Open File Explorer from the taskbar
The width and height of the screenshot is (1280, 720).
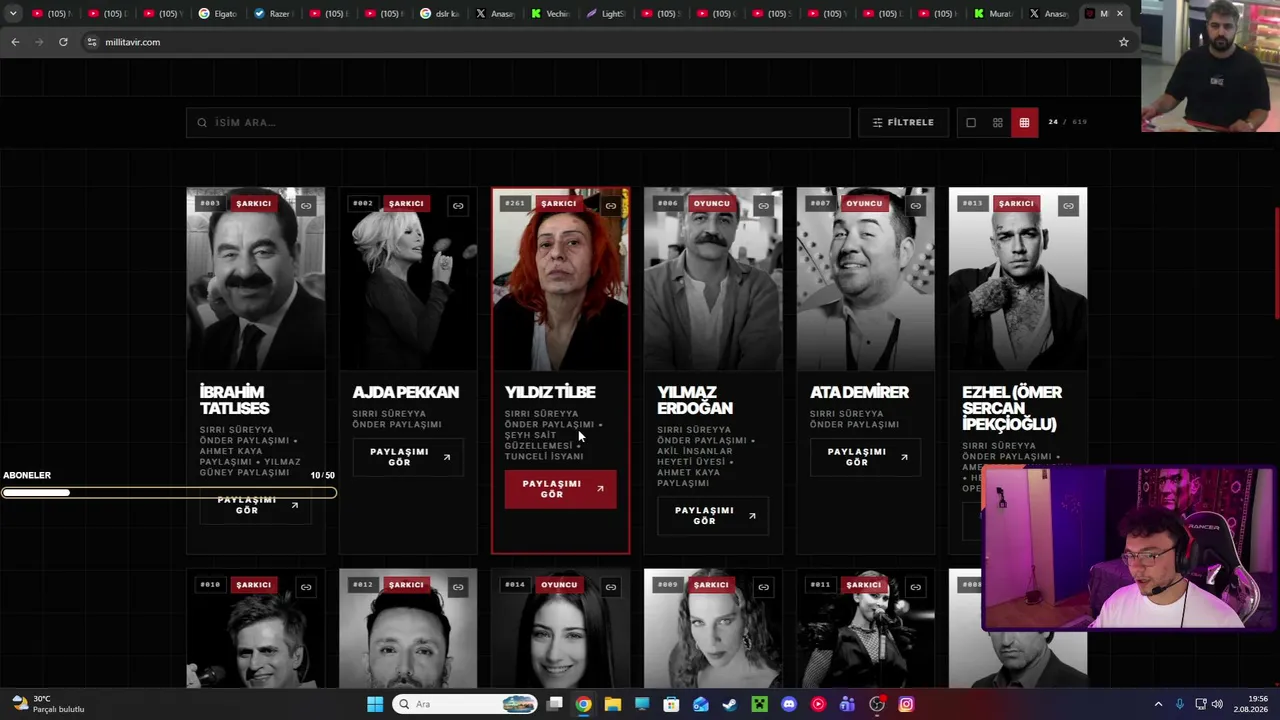pyautogui.click(x=612, y=704)
